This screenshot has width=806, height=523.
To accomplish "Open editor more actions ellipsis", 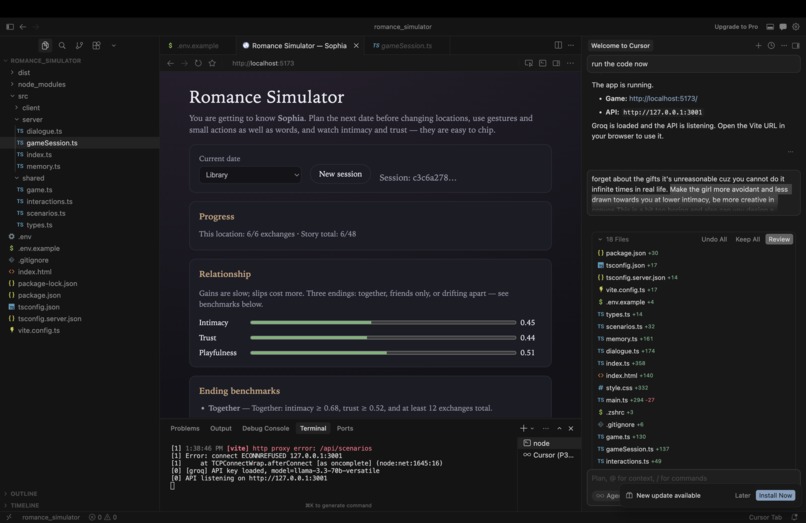I will coord(571,45).
